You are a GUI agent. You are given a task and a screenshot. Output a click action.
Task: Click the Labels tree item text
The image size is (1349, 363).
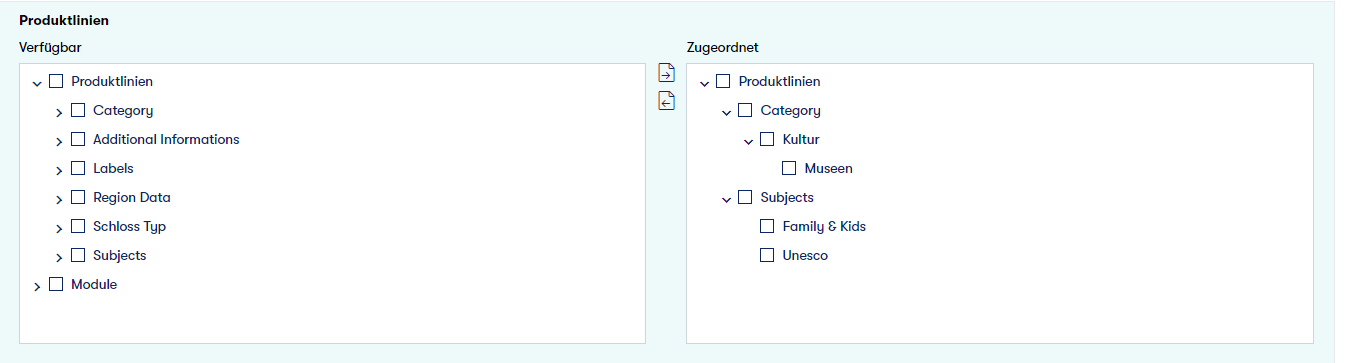113,168
